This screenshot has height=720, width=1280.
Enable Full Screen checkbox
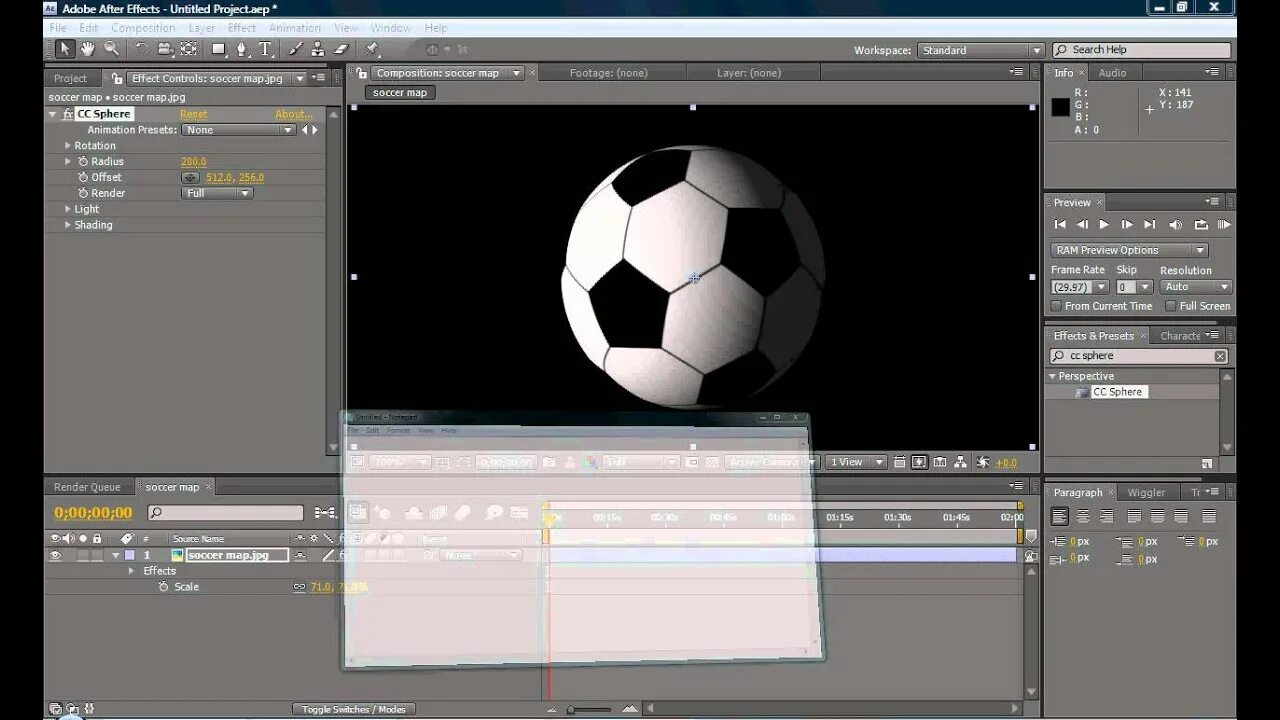(x=1171, y=306)
